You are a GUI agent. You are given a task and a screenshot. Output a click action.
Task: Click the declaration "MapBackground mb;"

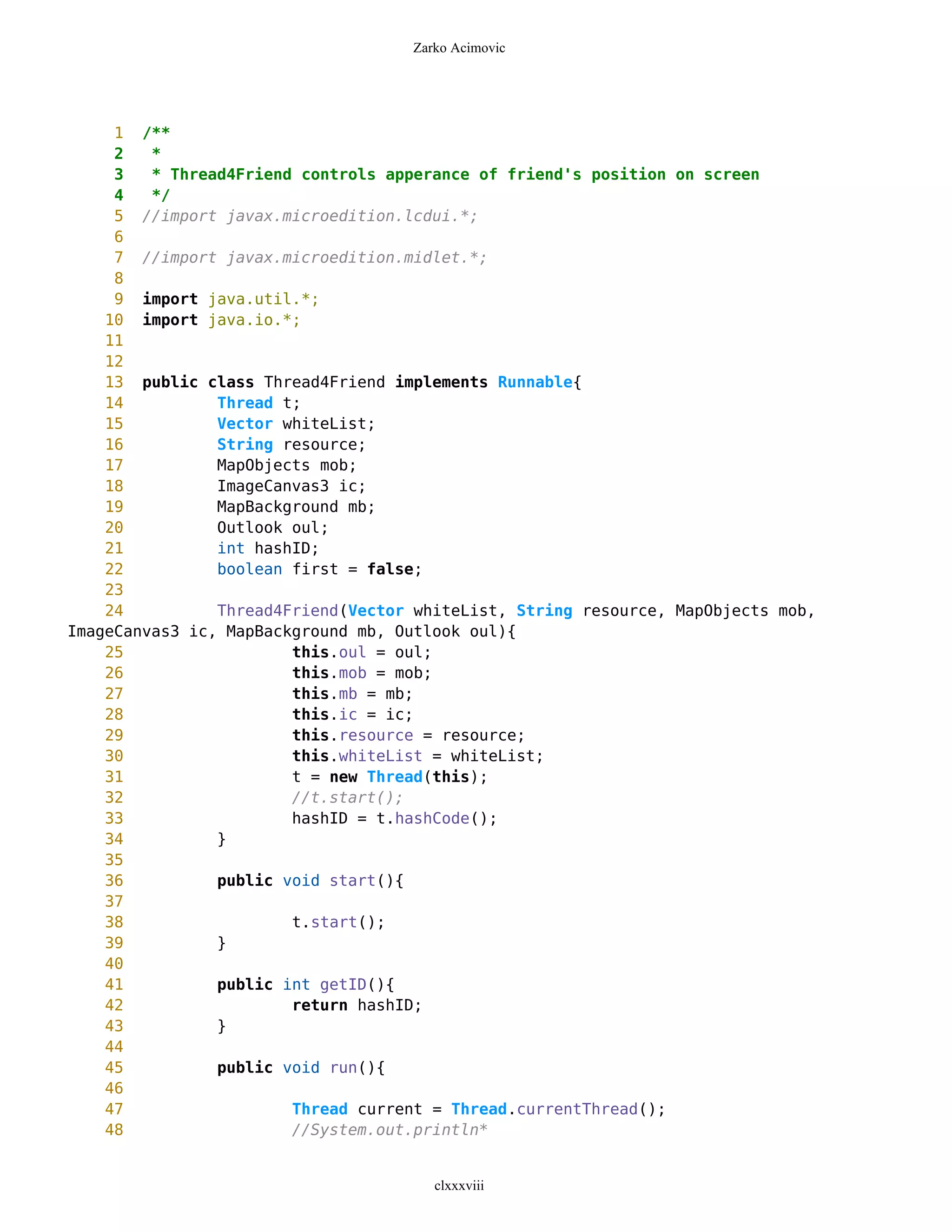pyautogui.click(x=296, y=507)
